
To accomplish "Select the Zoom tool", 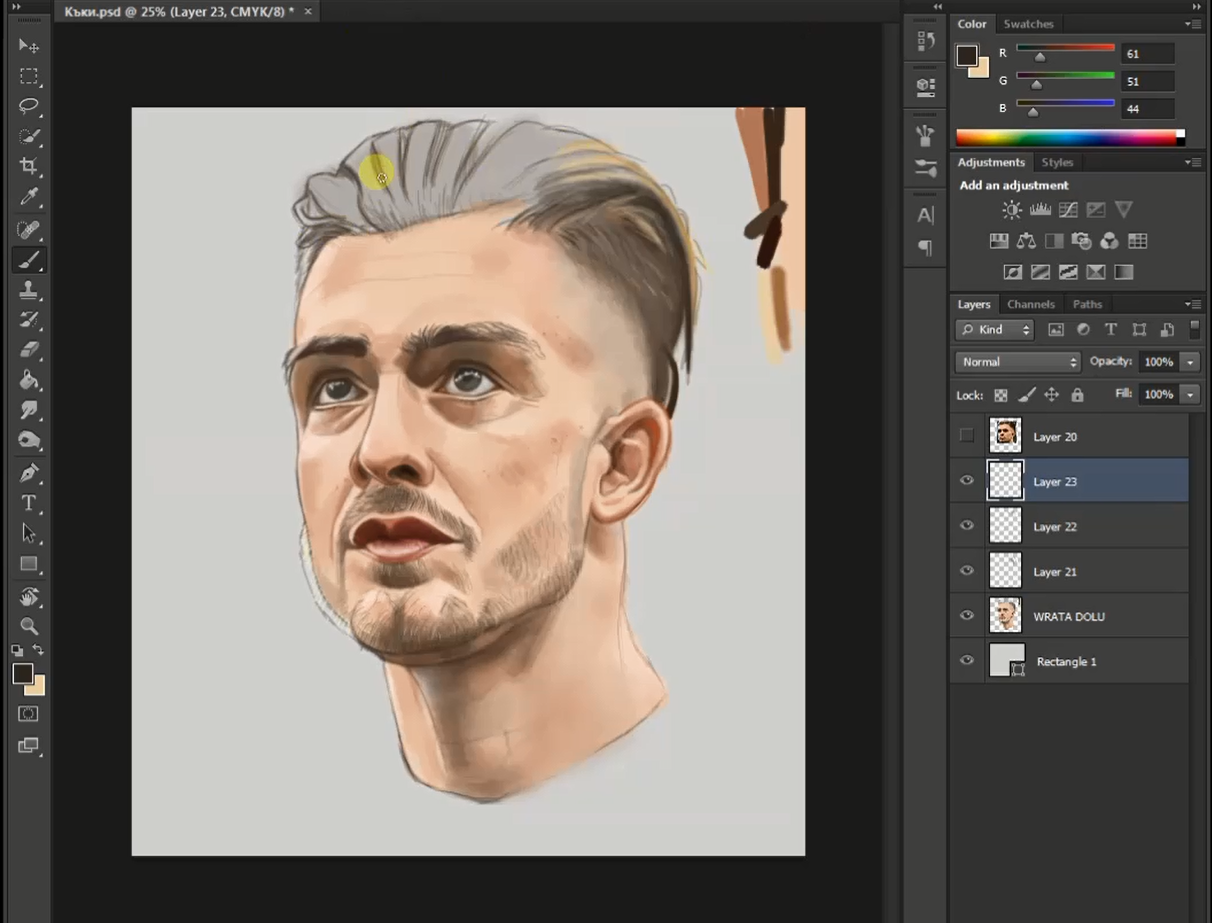I will 29,626.
